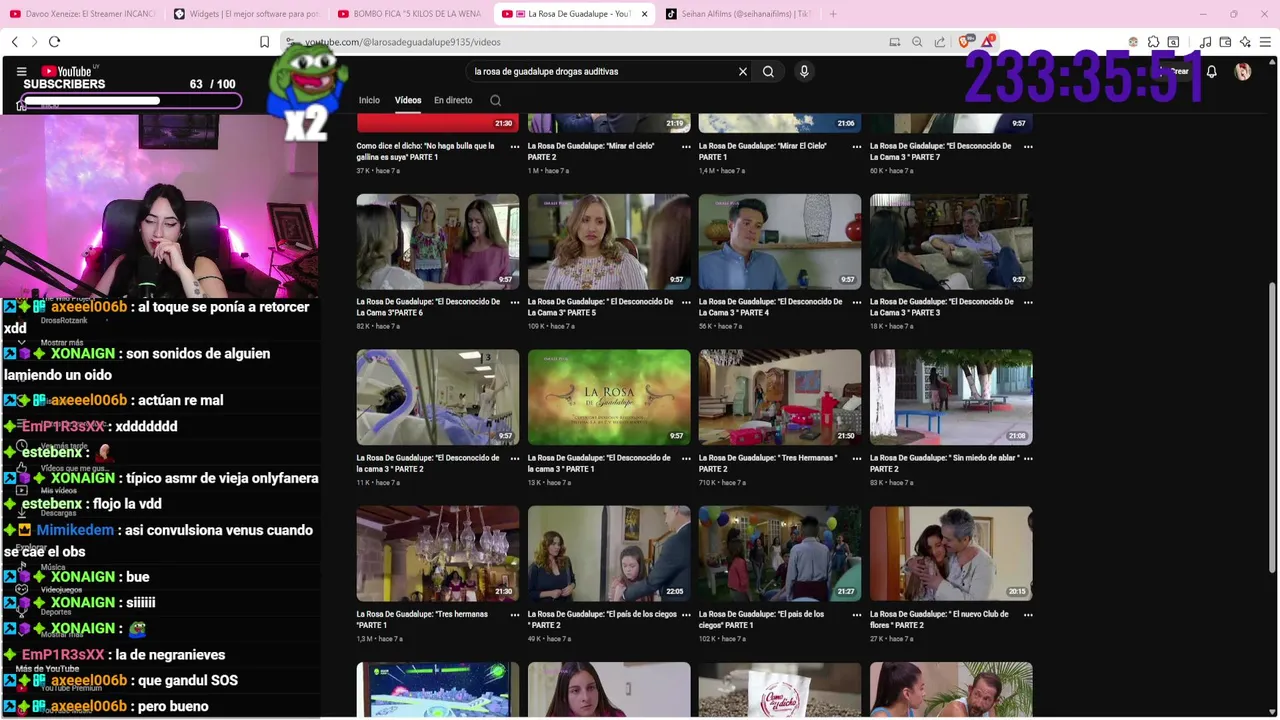Open Brave Shields lion icon
This screenshot has width=1280, height=720.
coord(964,42)
